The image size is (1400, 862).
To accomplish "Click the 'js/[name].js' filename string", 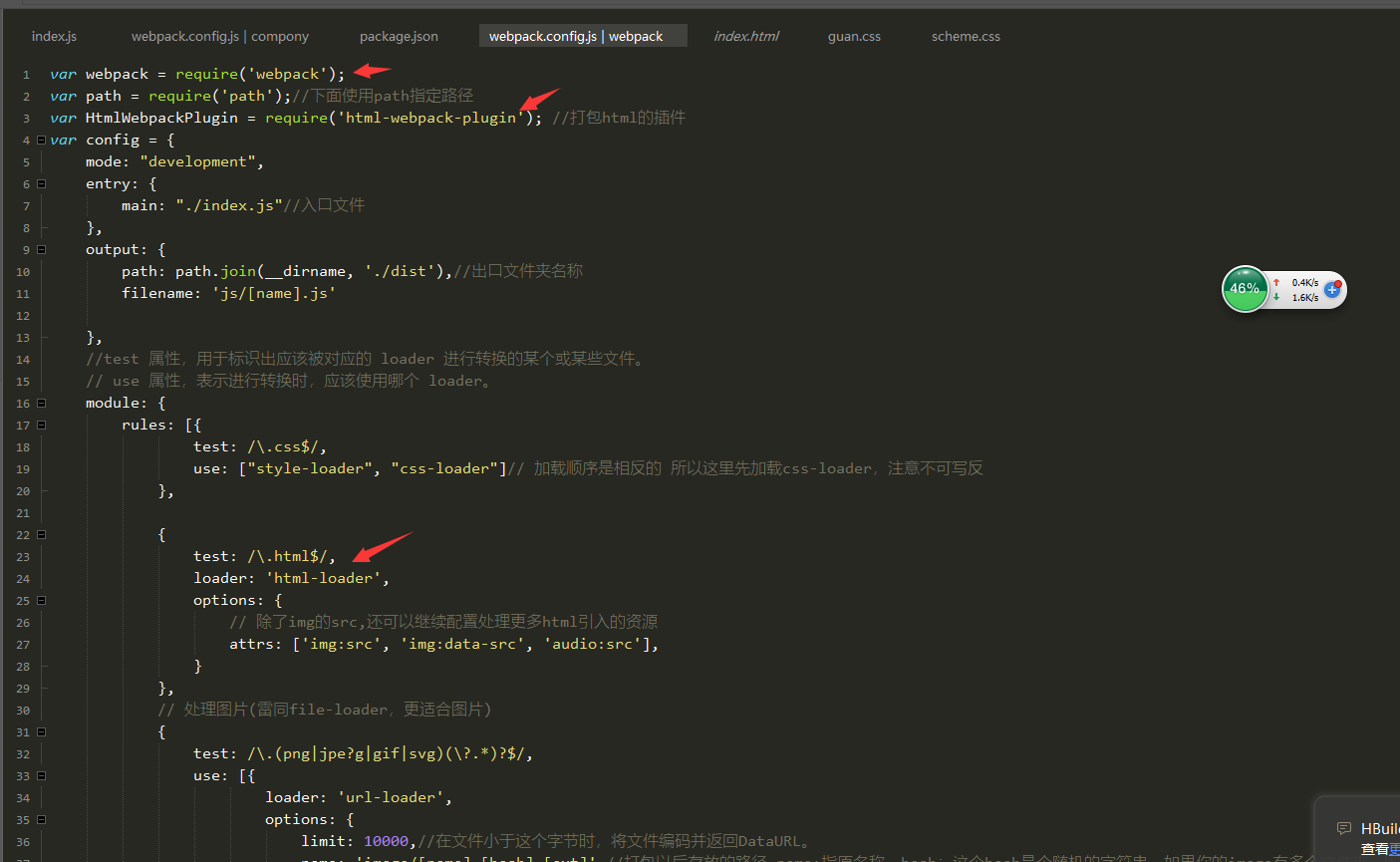I will tap(274, 293).
